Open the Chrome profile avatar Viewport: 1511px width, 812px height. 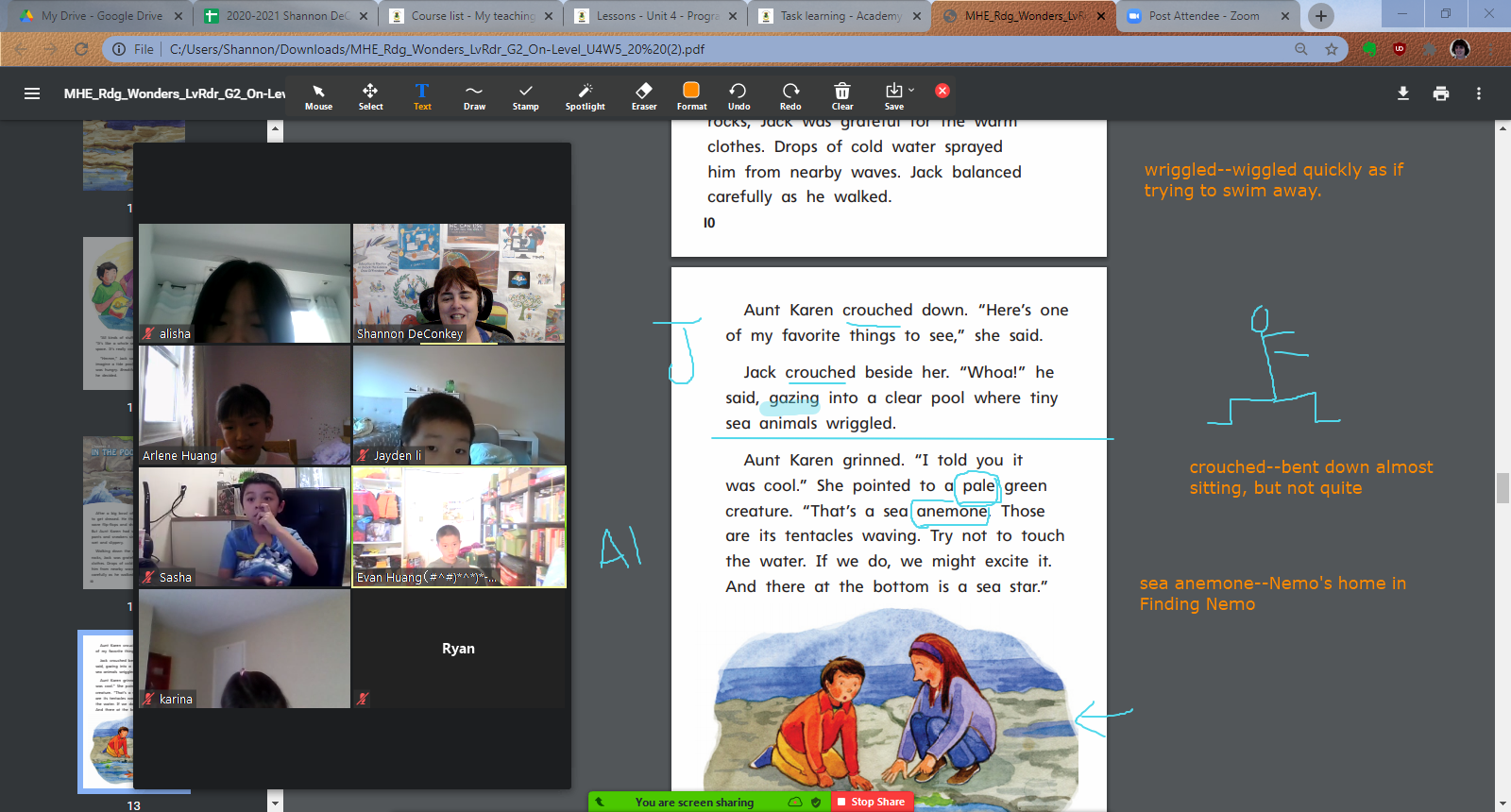pos(1460,49)
